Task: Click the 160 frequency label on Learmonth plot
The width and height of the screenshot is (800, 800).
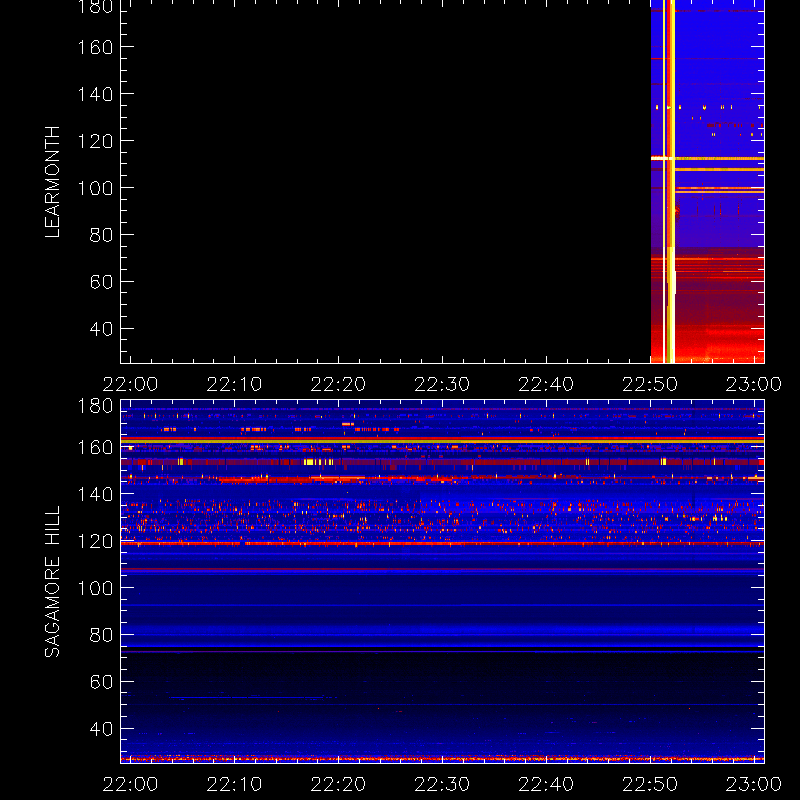Action: click(95, 47)
